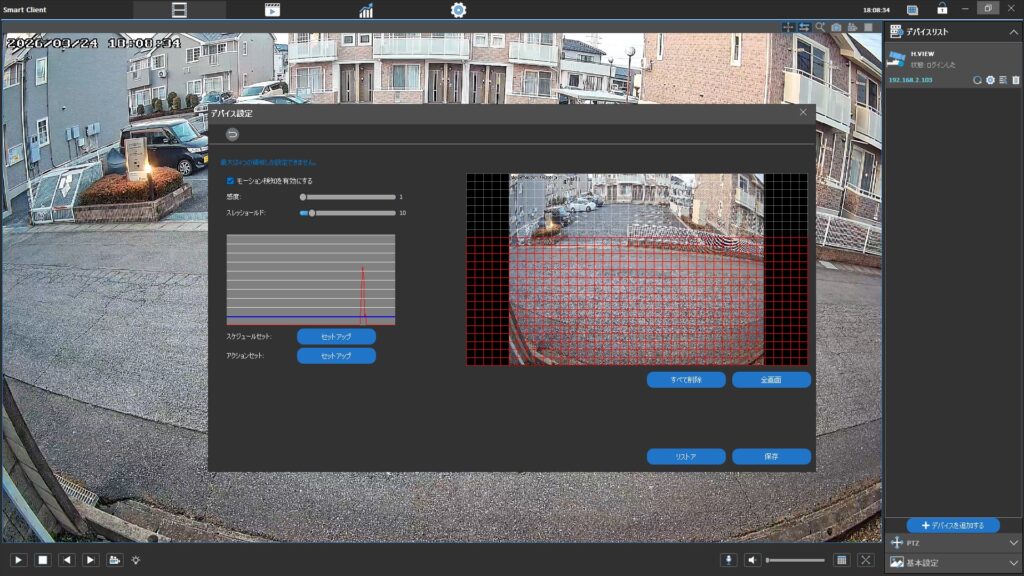
Task: Click スケジュールセット setup button
Action: click(336, 337)
